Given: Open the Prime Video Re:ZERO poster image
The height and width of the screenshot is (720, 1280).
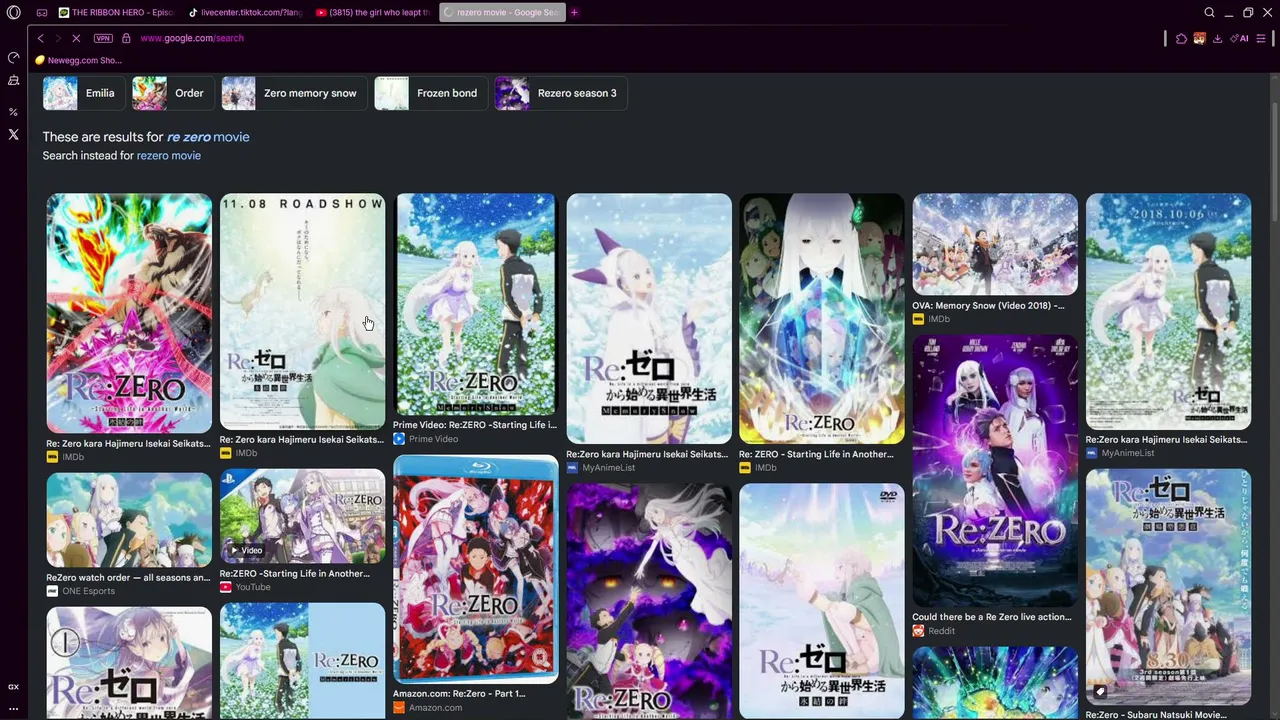Looking at the screenshot, I should click(475, 304).
